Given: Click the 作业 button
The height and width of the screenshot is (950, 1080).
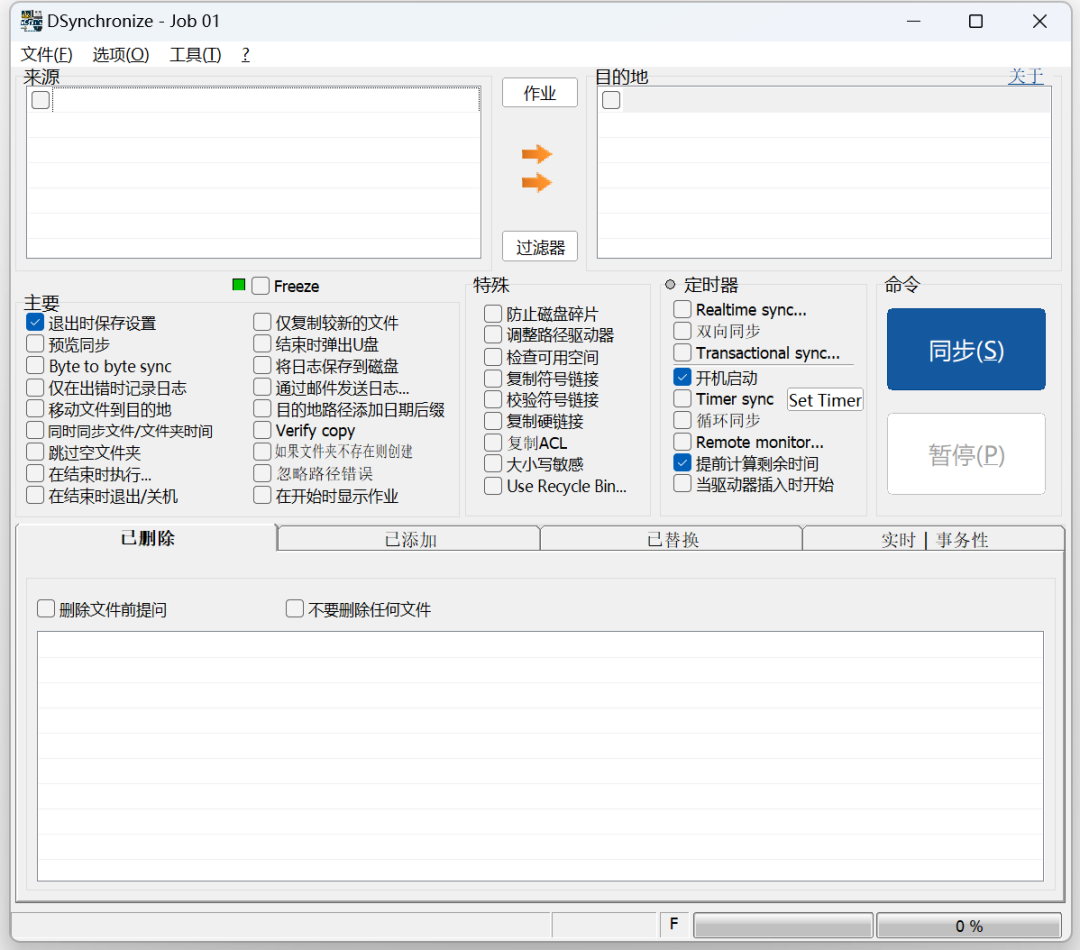Looking at the screenshot, I should pos(540,93).
